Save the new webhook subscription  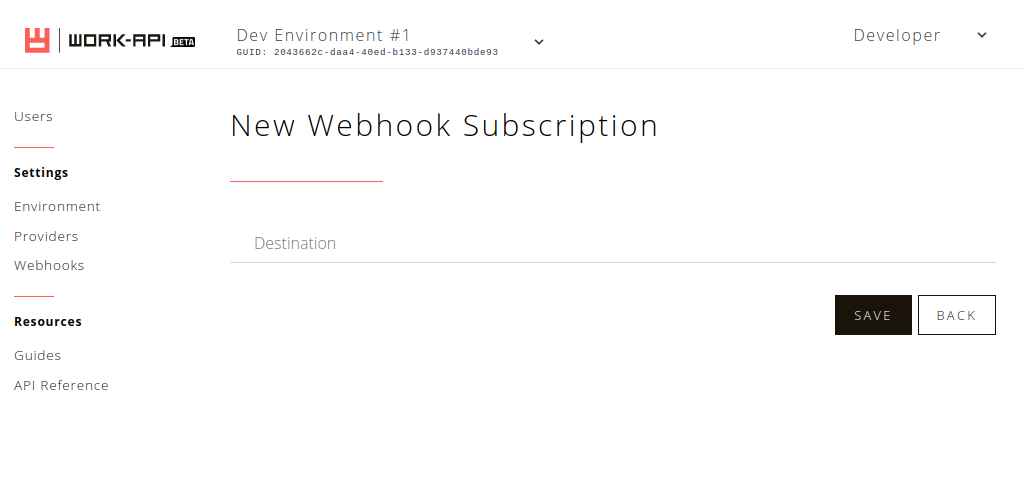873,315
